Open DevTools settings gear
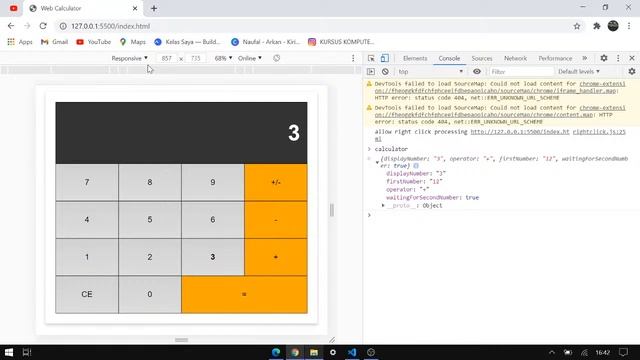This screenshot has width=640, height=360. coord(604,58)
